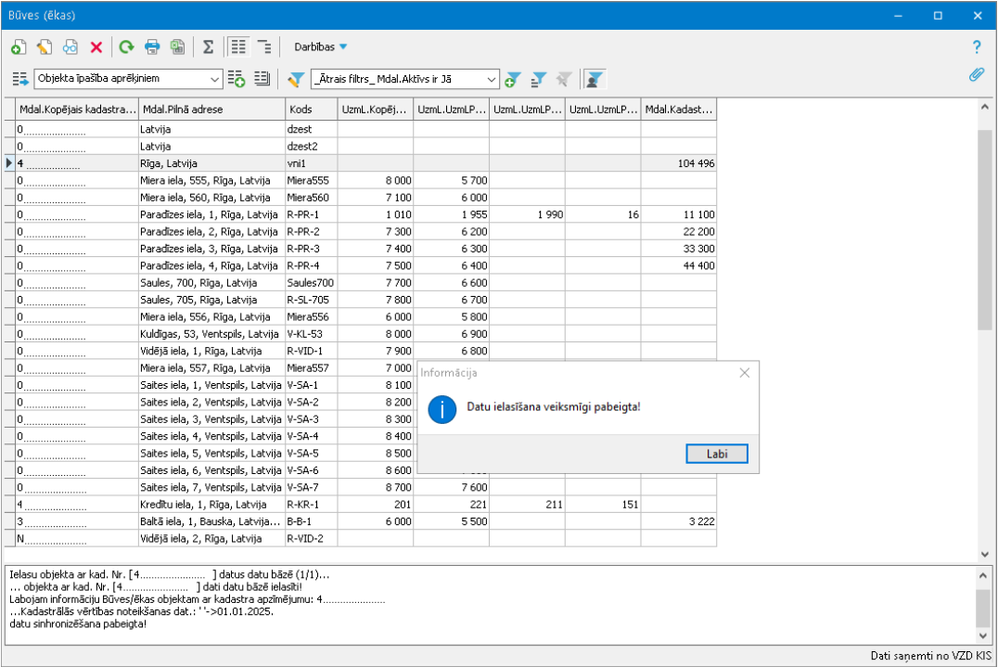Click the 'Dati saņemti no VZD KIS' status text
Screen dimensions: 998x668
[x=931, y=656]
